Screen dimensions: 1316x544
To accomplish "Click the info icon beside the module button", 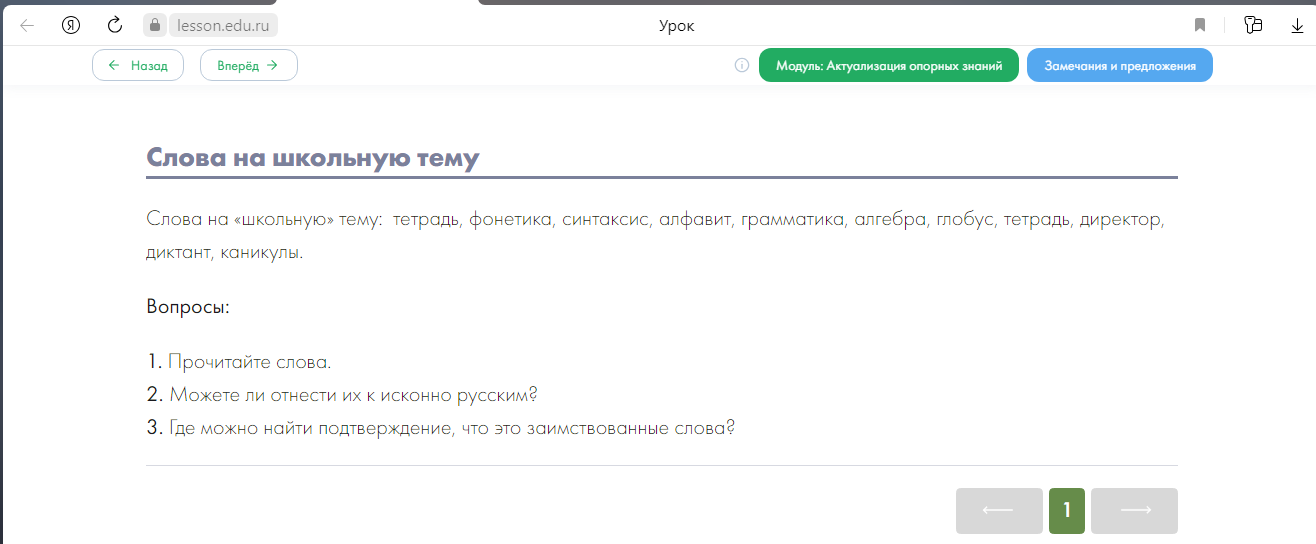I will tap(742, 66).
